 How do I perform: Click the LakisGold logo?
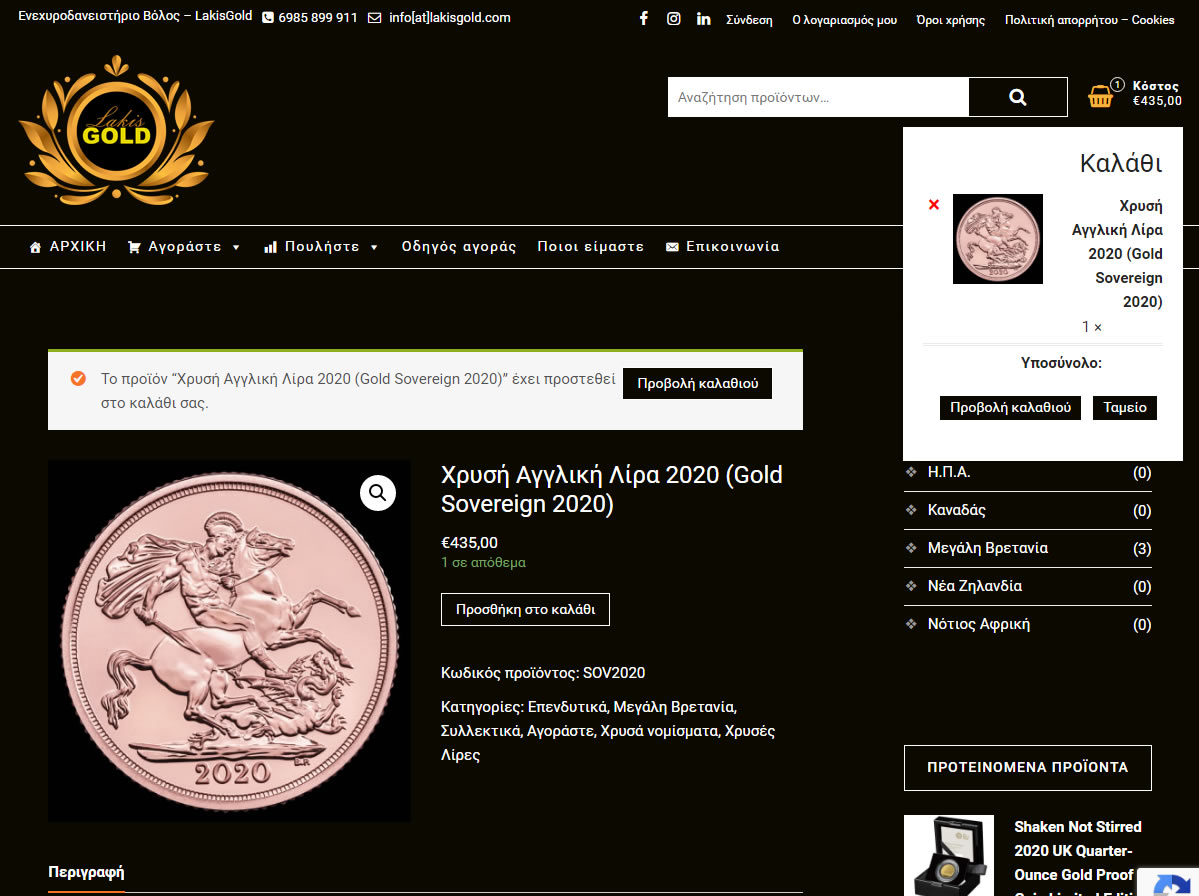(x=116, y=130)
